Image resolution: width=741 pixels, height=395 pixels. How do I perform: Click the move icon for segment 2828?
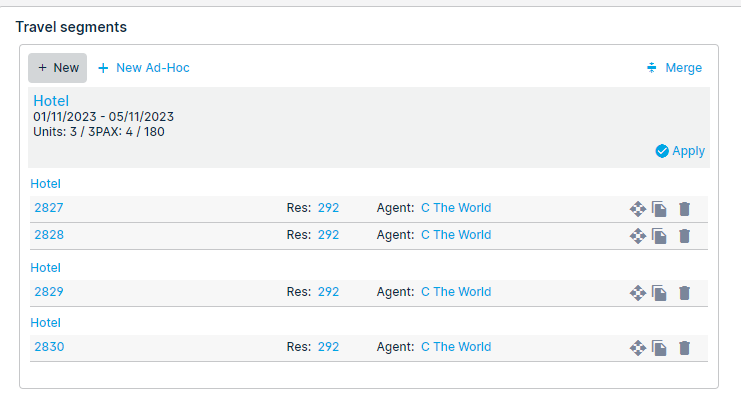638,236
